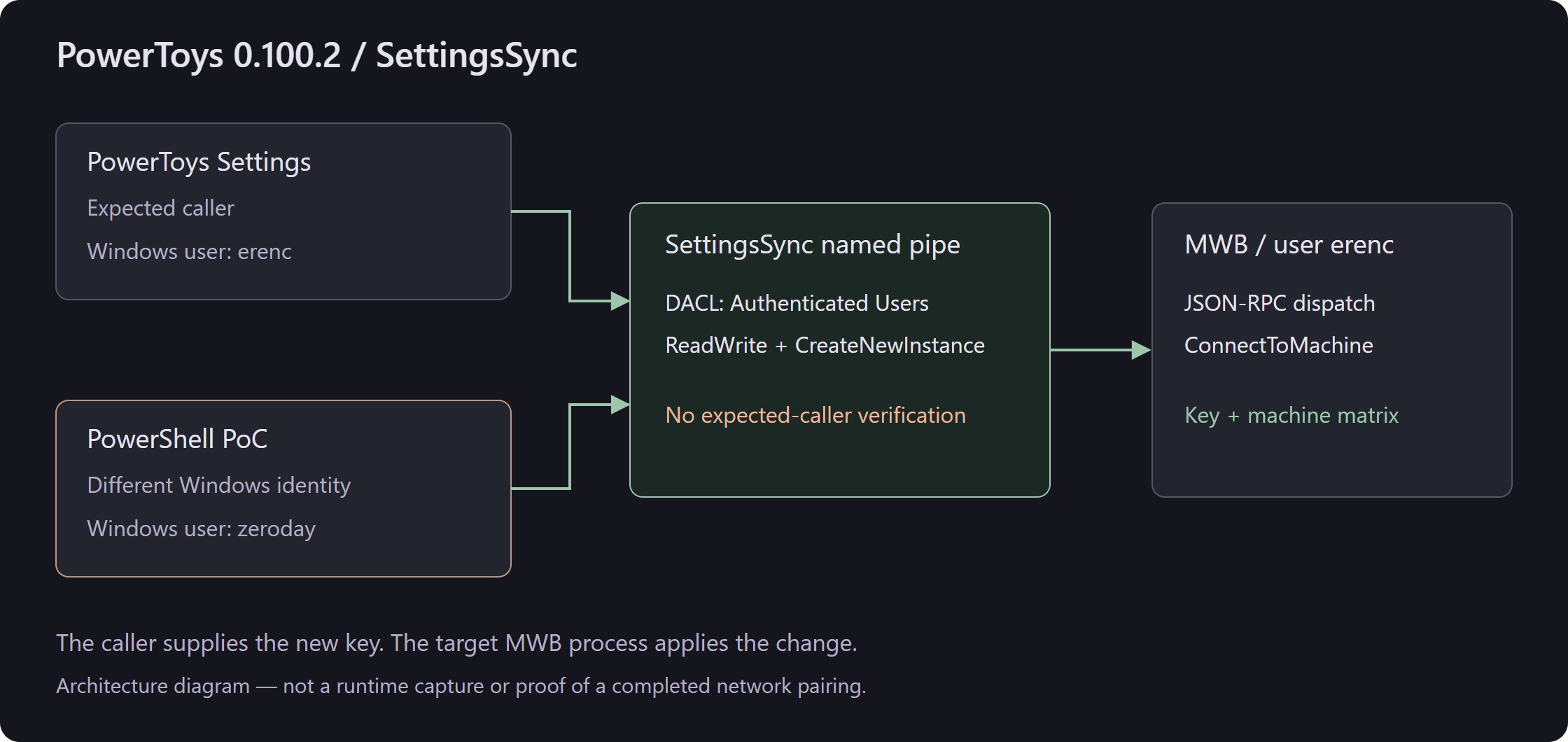1568x742 pixels.
Task: Click the 'Expected caller' label
Action: pyautogui.click(x=160, y=208)
